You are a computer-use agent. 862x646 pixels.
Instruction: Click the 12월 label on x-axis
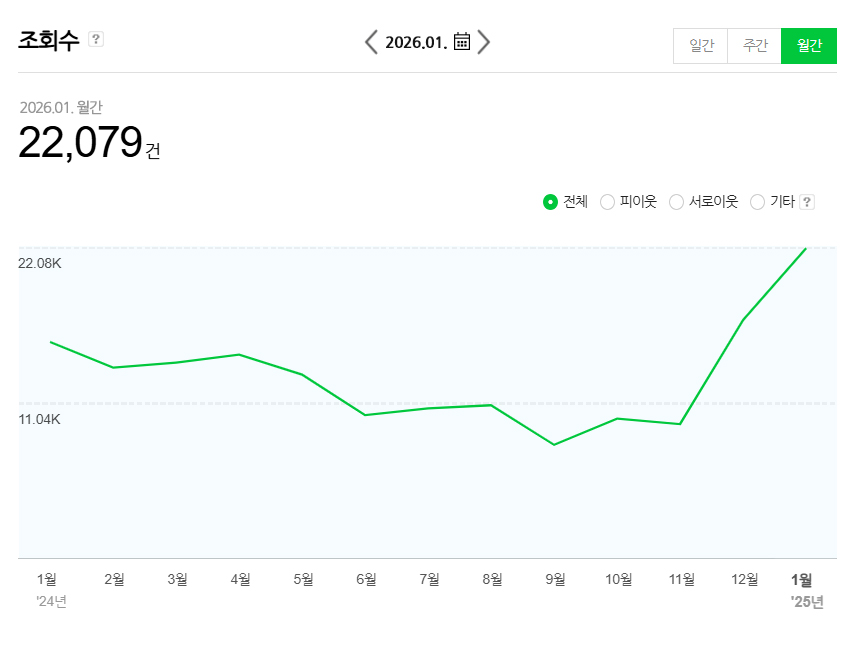click(744, 579)
